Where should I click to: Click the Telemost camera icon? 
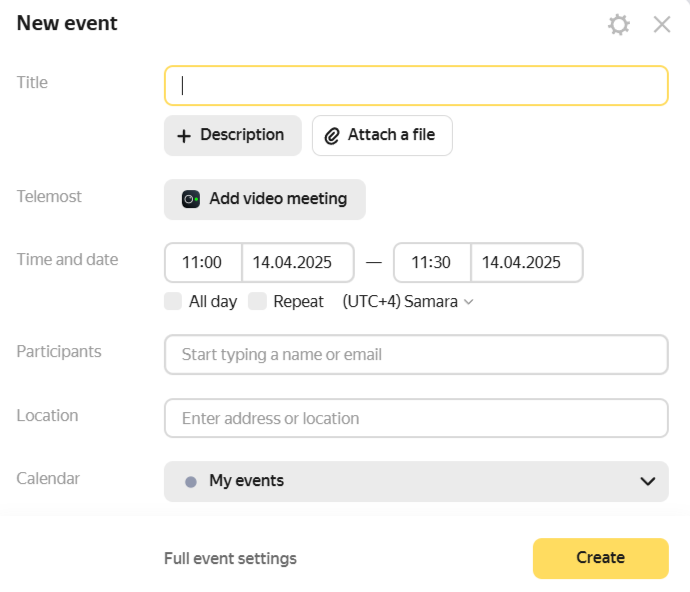coord(191,199)
